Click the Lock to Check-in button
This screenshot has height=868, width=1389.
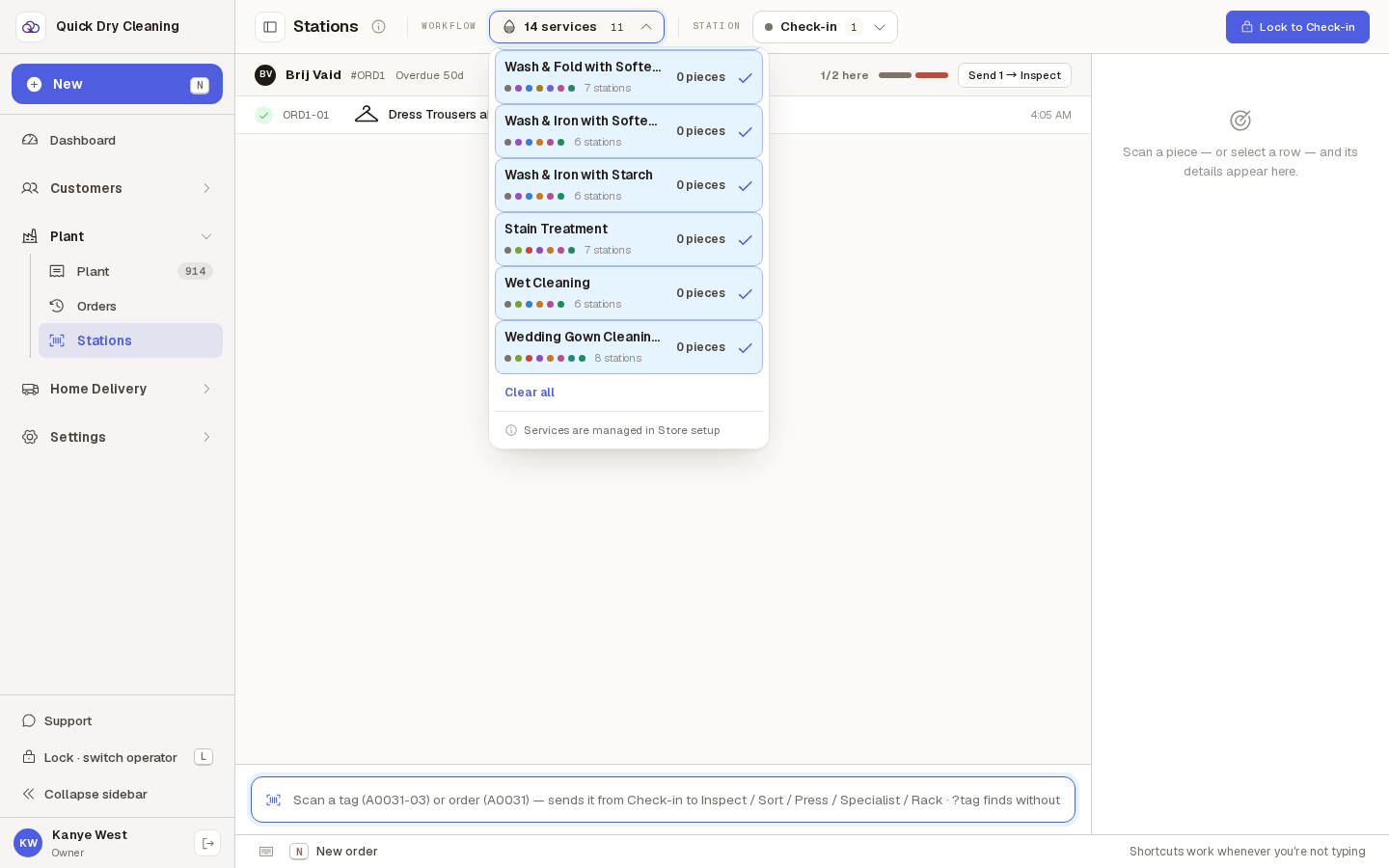1297,27
